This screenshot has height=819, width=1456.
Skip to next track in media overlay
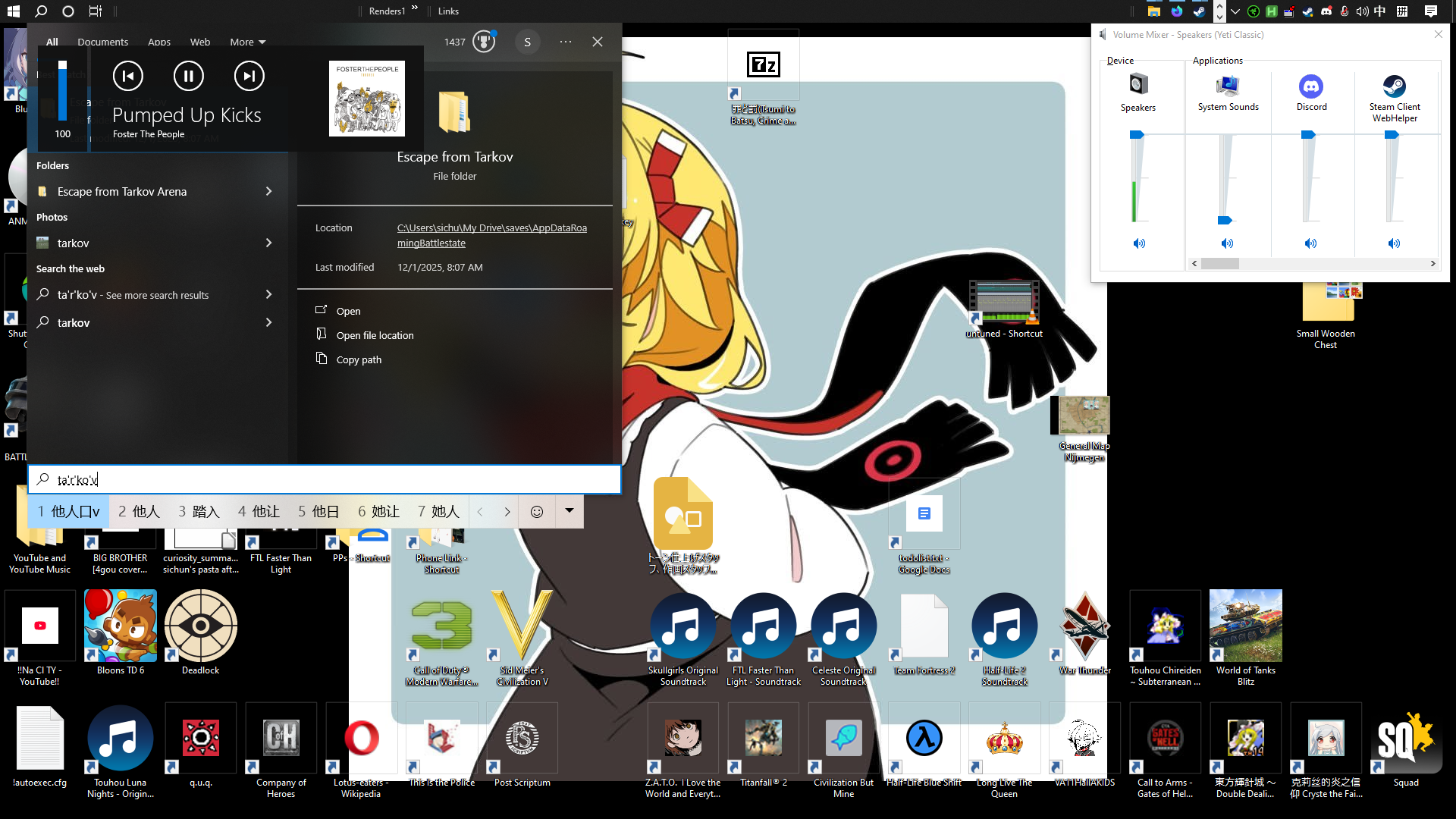click(x=249, y=76)
